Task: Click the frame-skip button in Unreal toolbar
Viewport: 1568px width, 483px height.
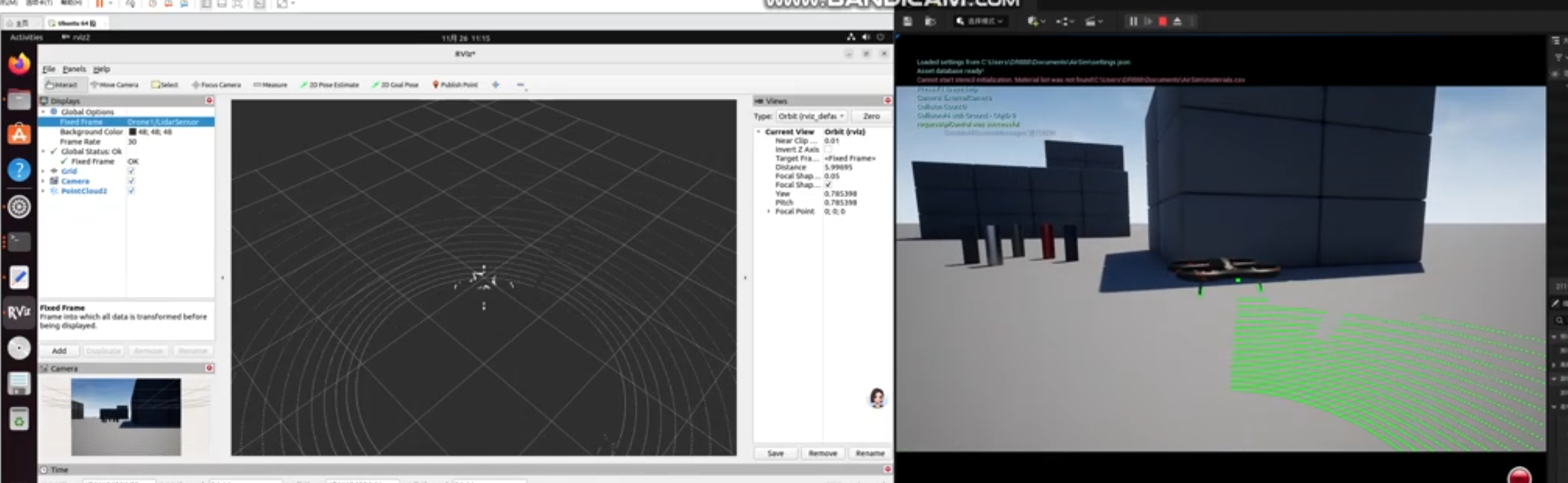Action: pyautogui.click(x=1147, y=21)
